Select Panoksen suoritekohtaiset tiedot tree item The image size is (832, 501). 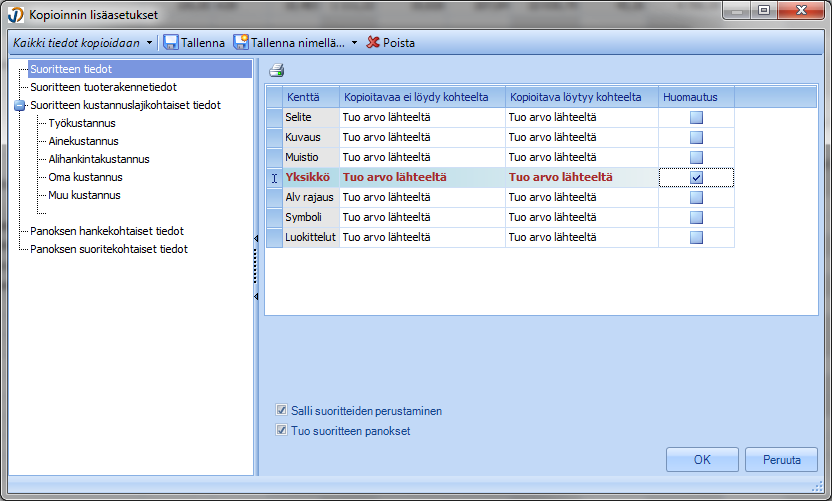pos(109,249)
